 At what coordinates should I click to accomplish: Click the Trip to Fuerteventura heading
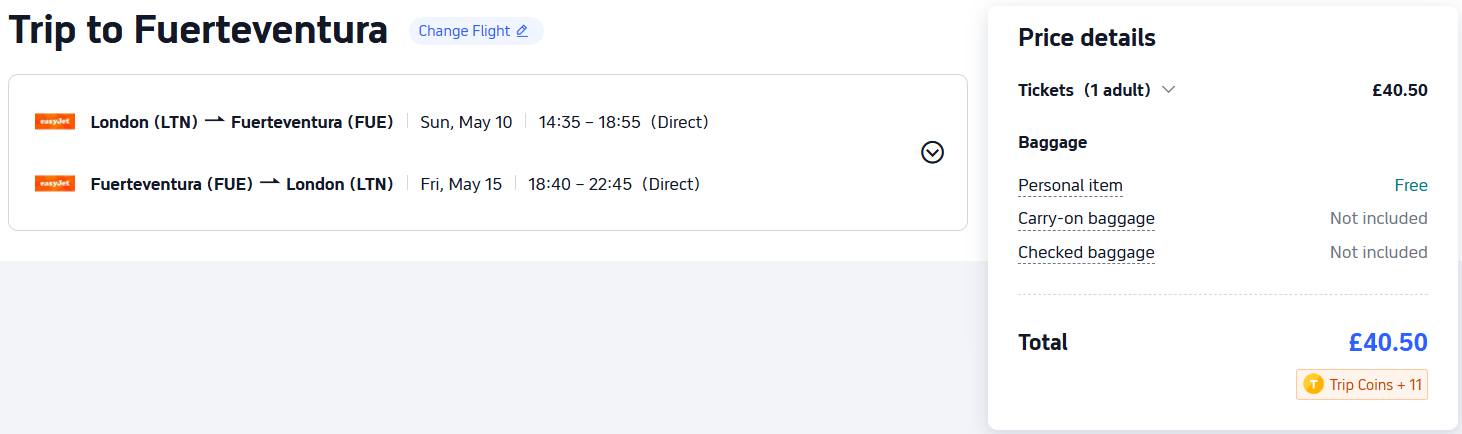(x=198, y=30)
